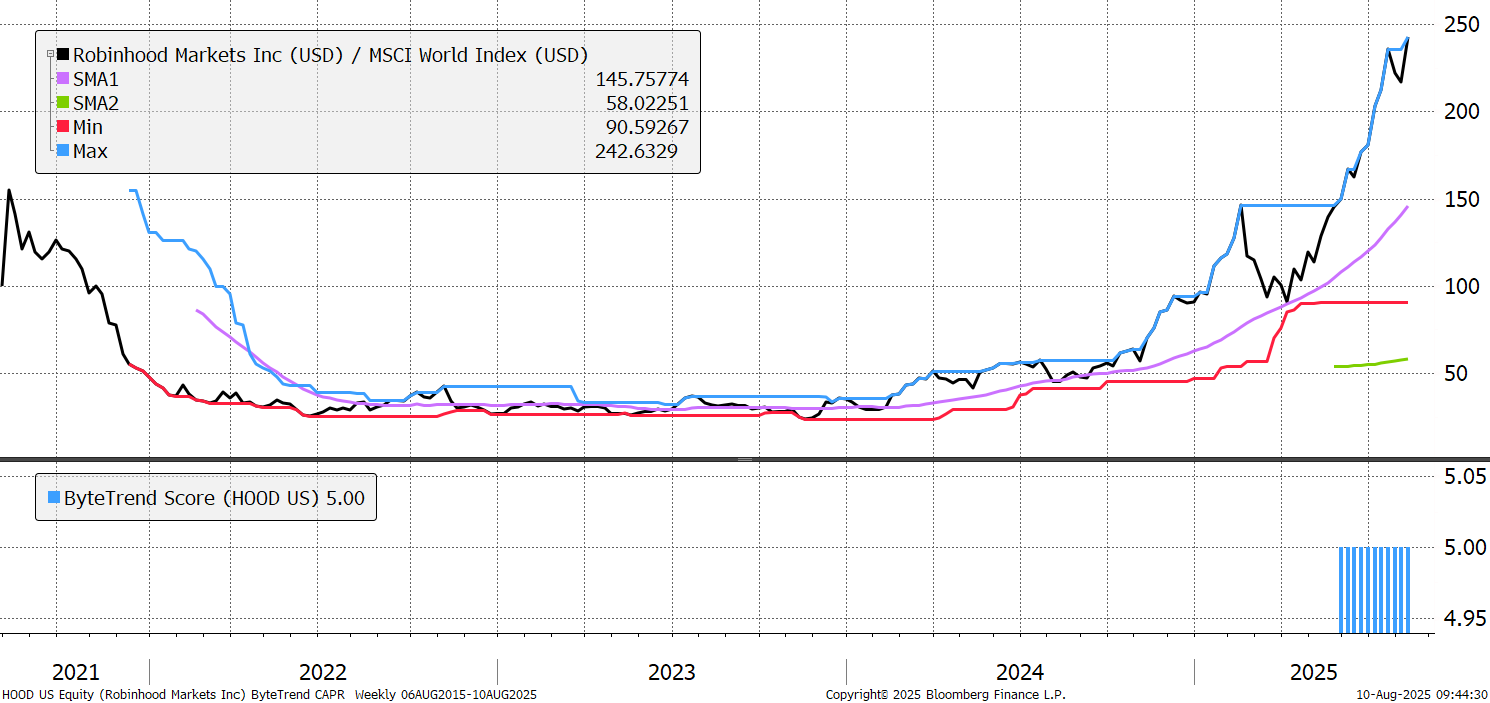1490x703 pixels.
Task: Click the 2023 year label on time axis
Action: (x=671, y=672)
